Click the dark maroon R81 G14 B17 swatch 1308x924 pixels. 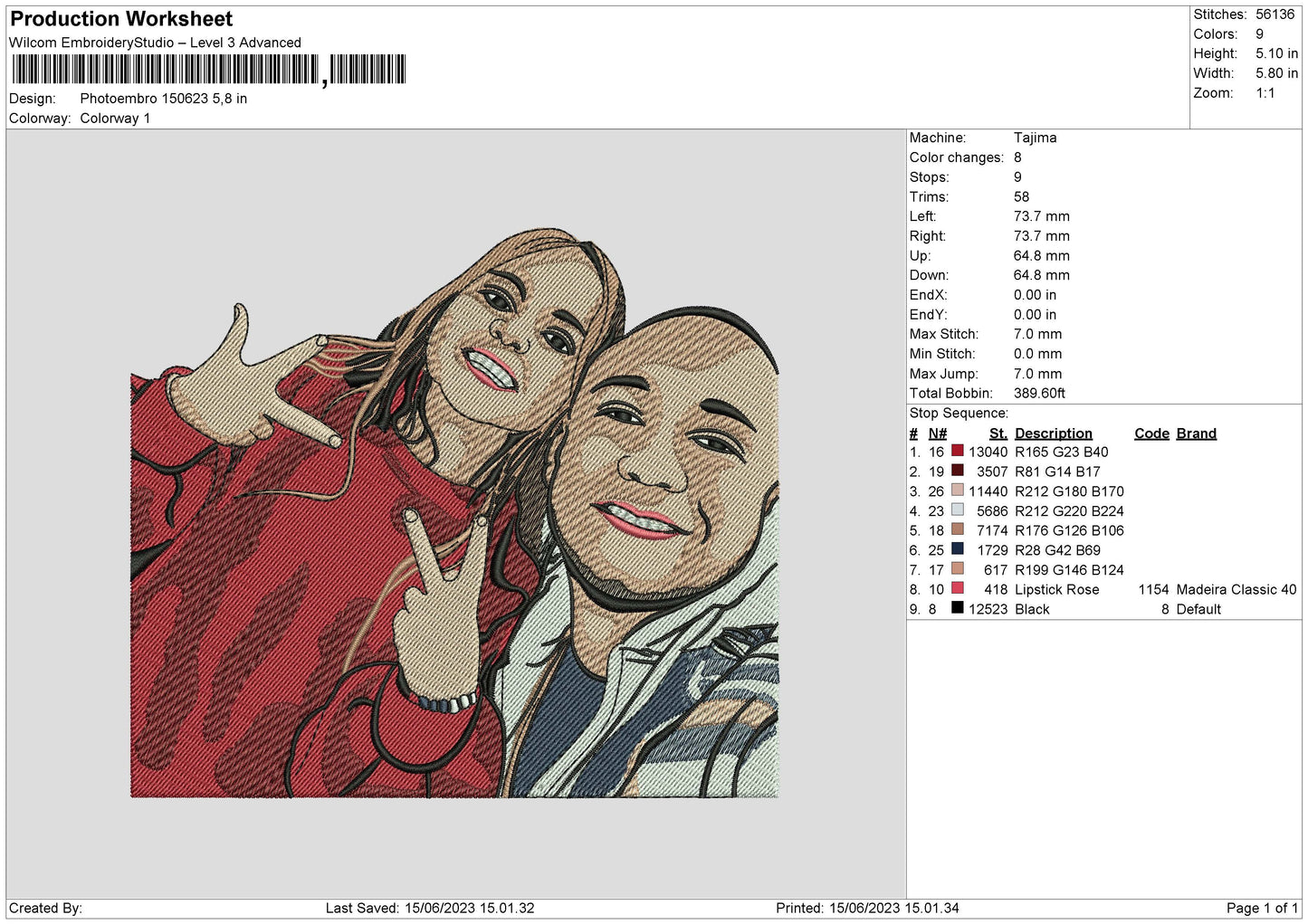pos(957,471)
